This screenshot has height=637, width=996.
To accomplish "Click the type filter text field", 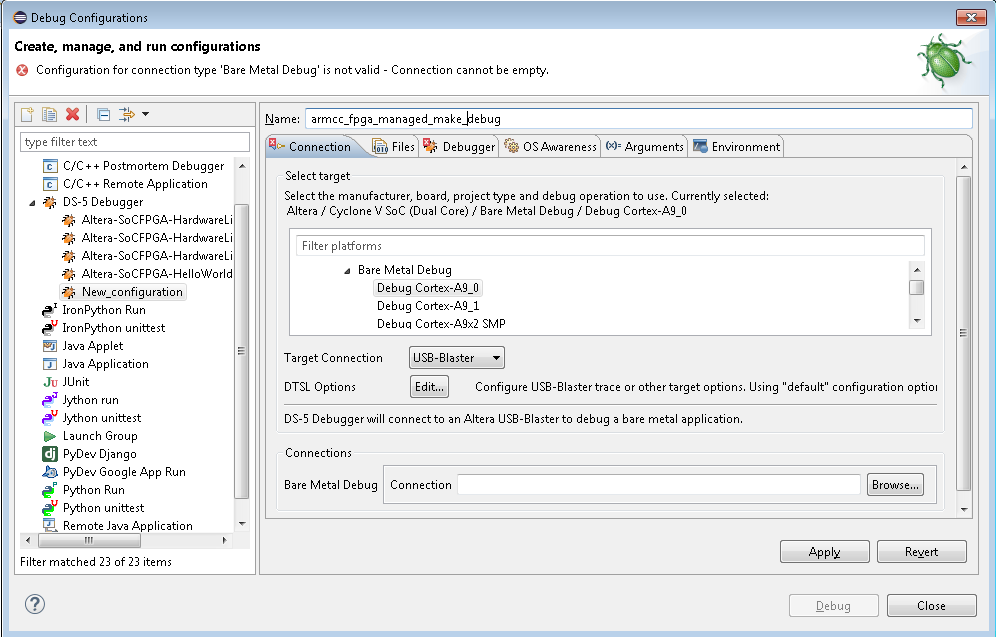I will 135,142.
